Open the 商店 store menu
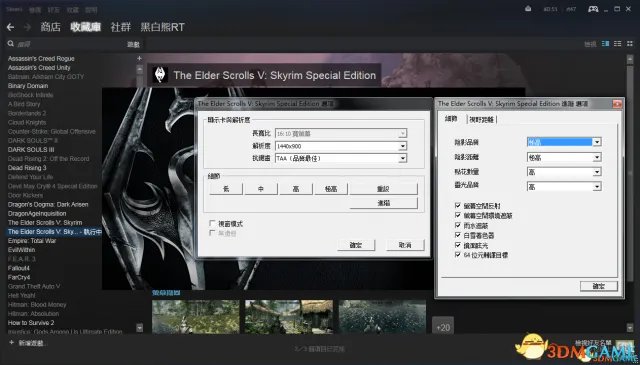The width and height of the screenshot is (640, 365). click(51, 27)
